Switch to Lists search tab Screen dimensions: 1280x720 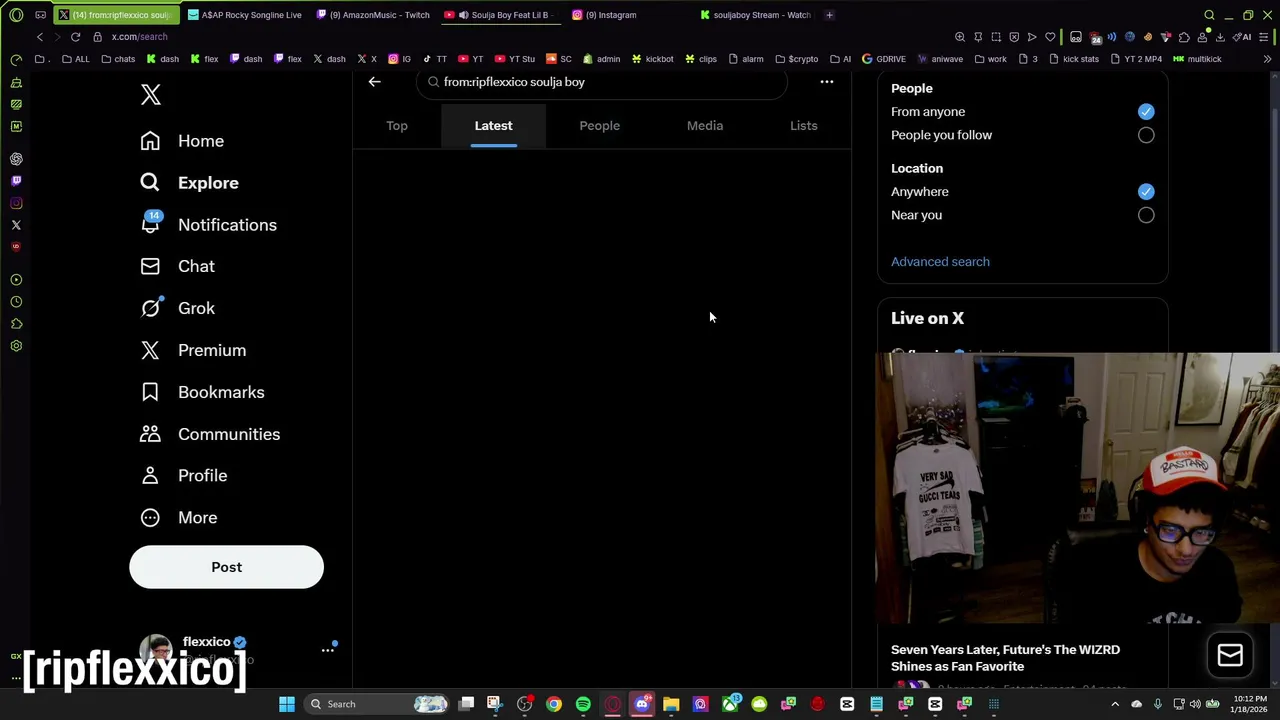click(804, 126)
